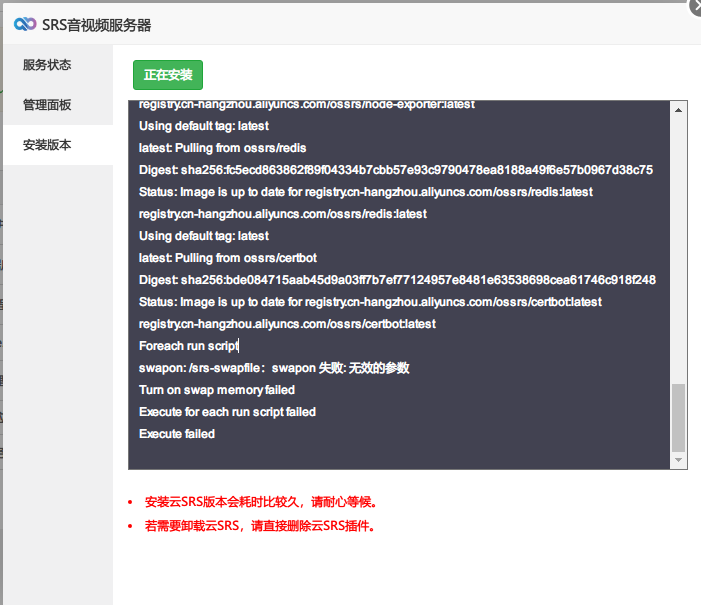Click first 'Using default tag: latest' line

(204, 126)
